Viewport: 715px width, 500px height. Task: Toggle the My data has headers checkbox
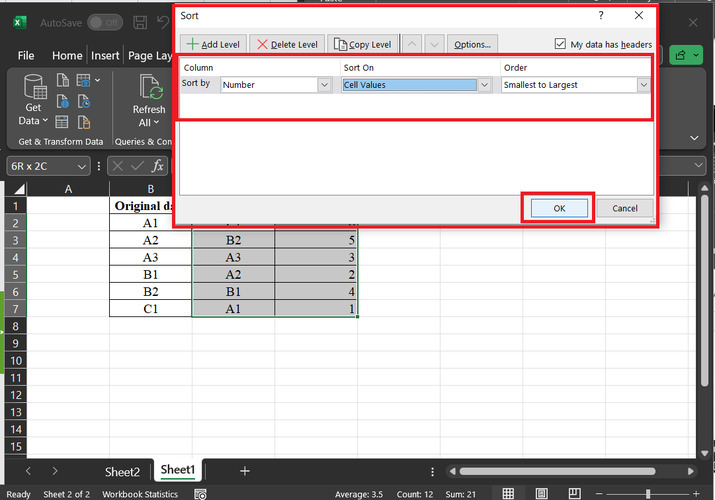coord(560,44)
